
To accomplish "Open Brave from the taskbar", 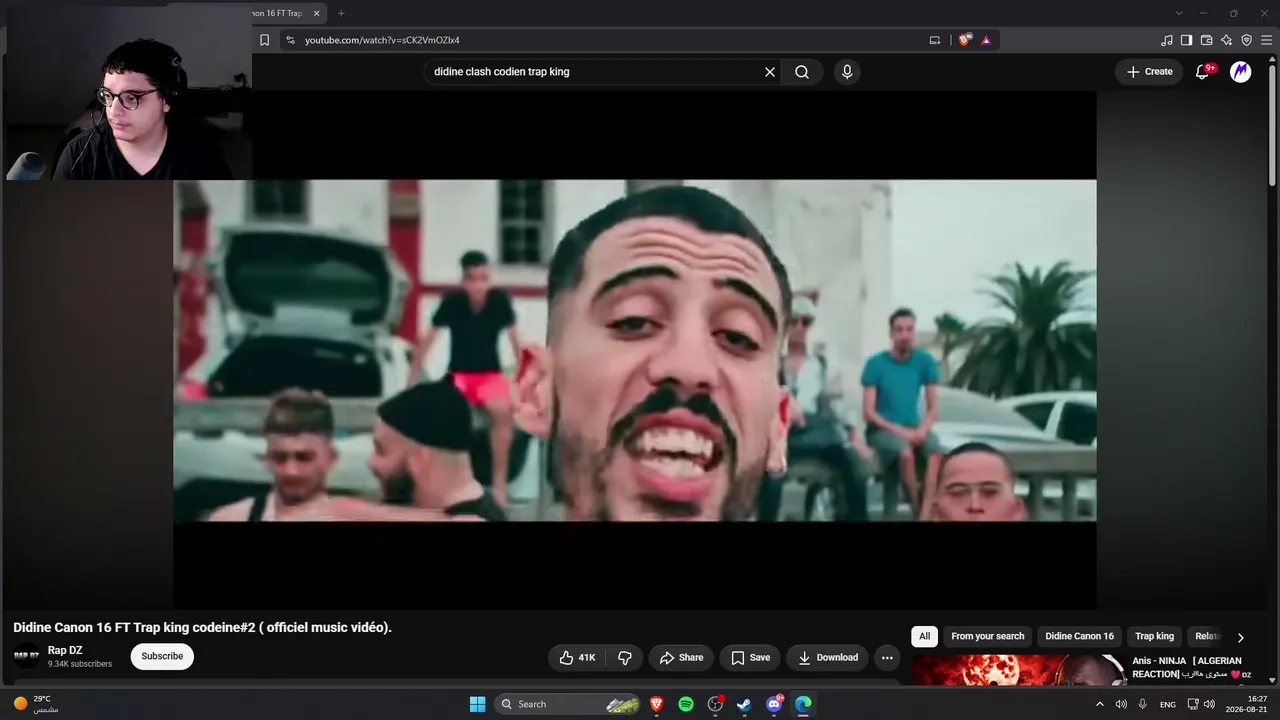I will pyautogui.click(x=657, y=704).
